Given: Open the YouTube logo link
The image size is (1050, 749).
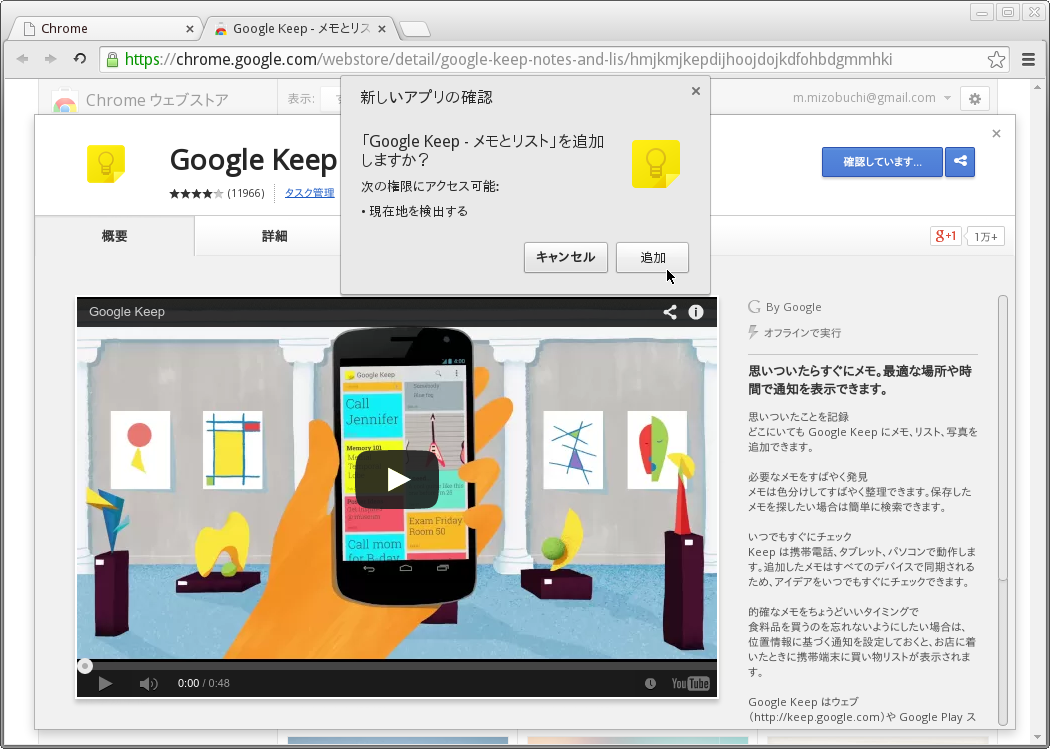Looking at the screenshot, I should (x=690, y=683).
